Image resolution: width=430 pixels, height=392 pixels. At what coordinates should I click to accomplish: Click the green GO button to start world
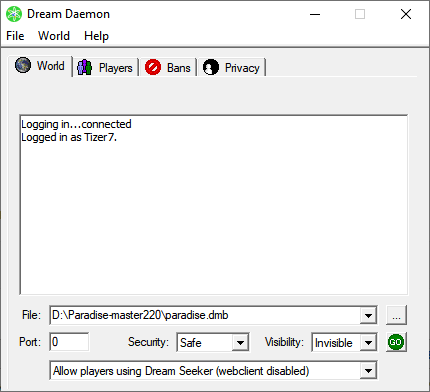point(396,342)
